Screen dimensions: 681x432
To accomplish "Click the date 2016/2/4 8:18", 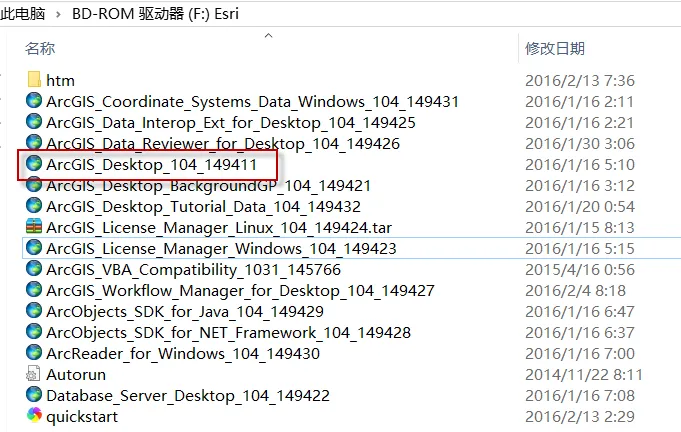I will (575, 290).
